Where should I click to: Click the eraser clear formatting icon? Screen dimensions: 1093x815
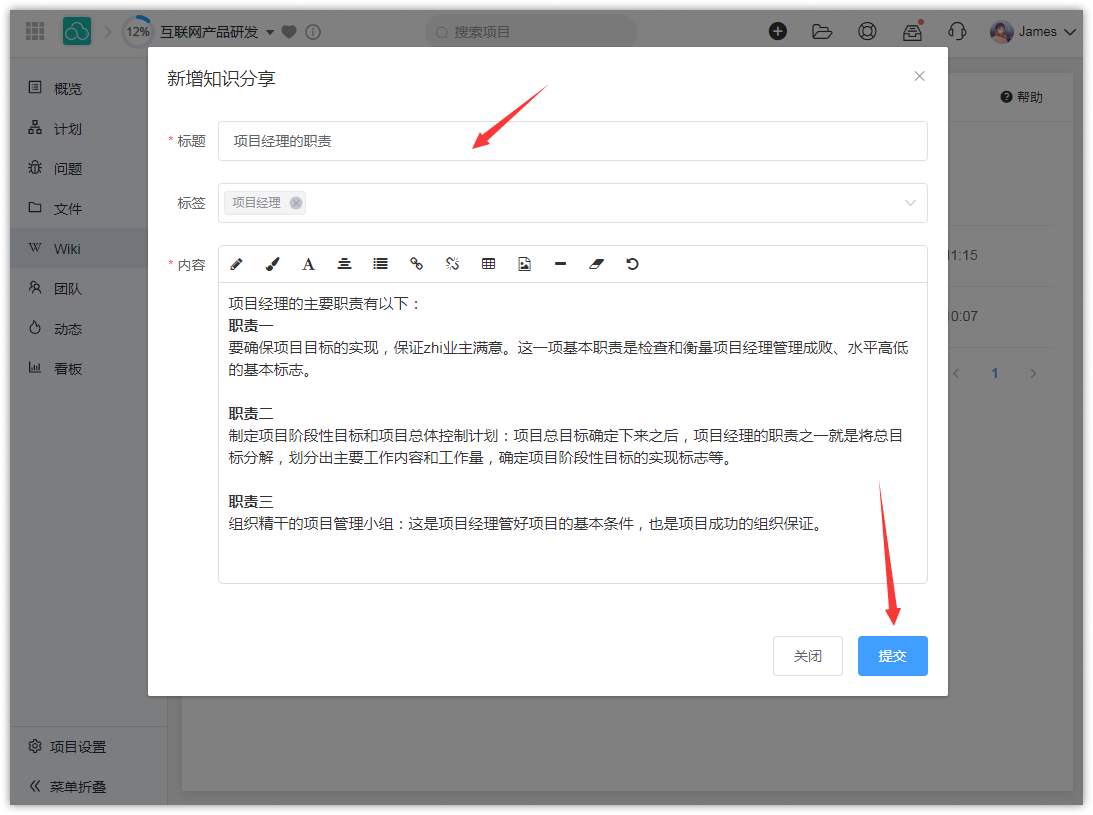[x=596, y=264]
